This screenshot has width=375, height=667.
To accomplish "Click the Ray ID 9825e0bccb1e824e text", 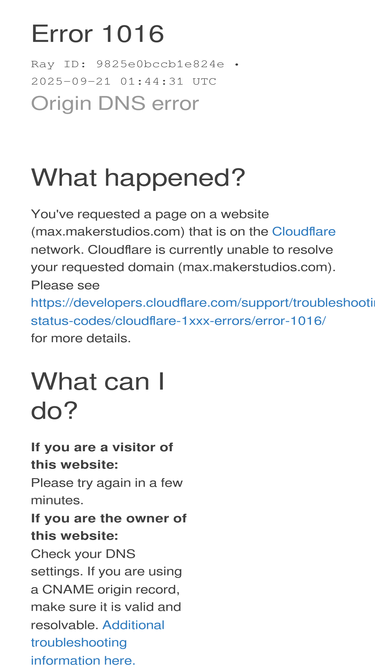I will (128, 64).
